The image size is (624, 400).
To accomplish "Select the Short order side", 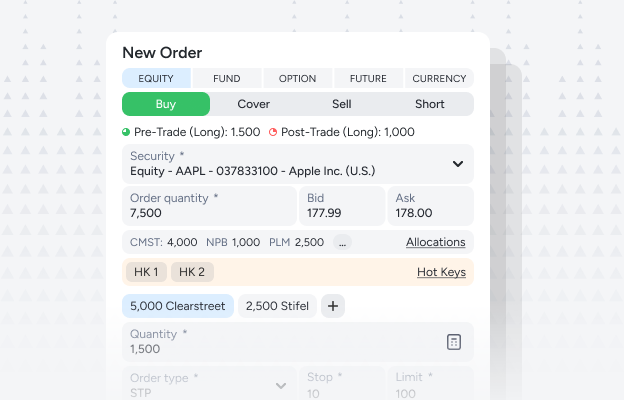I will (429, 104).
